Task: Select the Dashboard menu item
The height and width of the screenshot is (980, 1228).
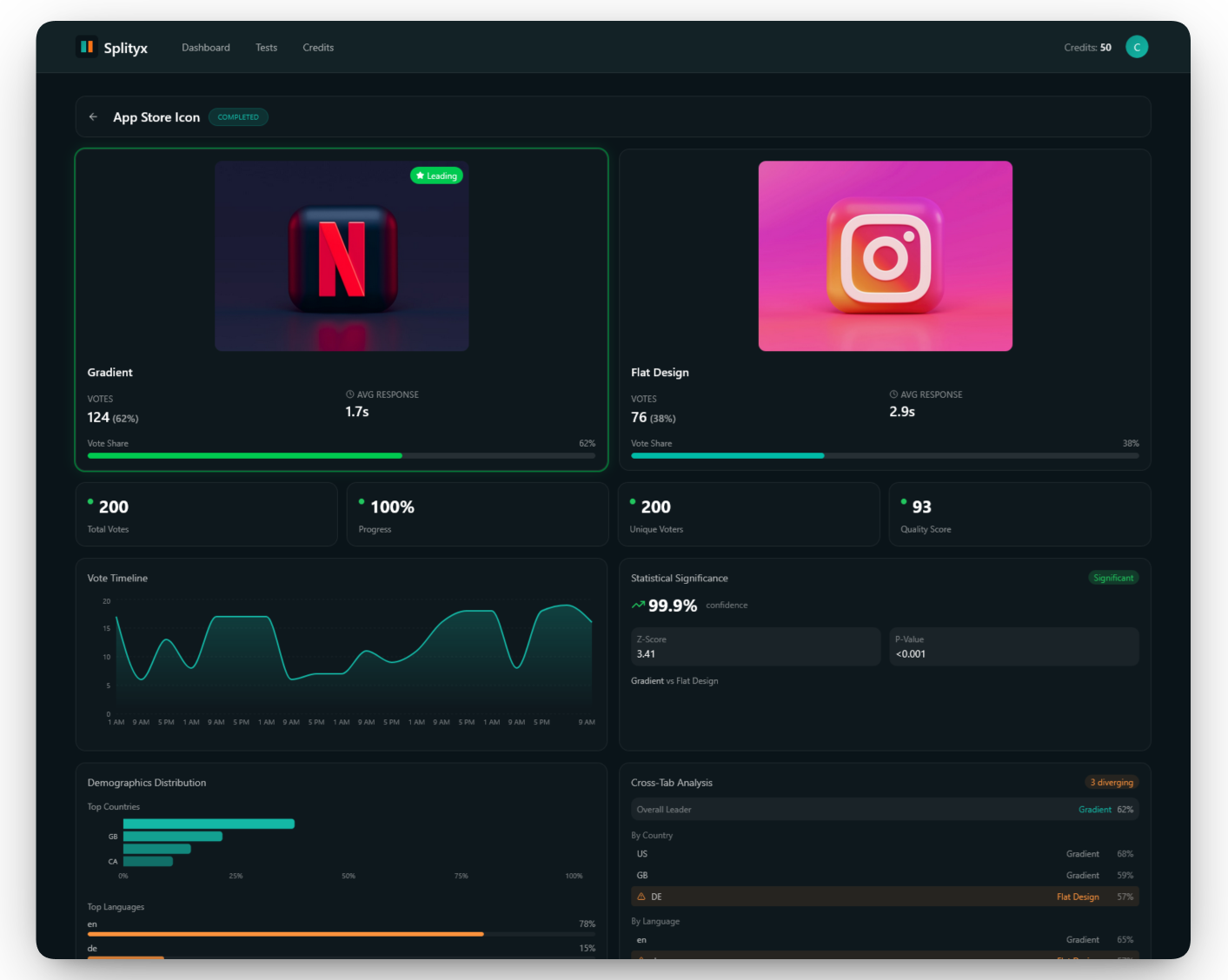Action: click(205, 48)
